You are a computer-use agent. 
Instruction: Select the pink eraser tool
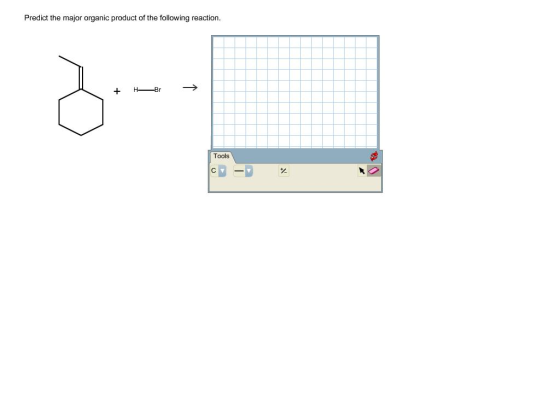(374, 171)
